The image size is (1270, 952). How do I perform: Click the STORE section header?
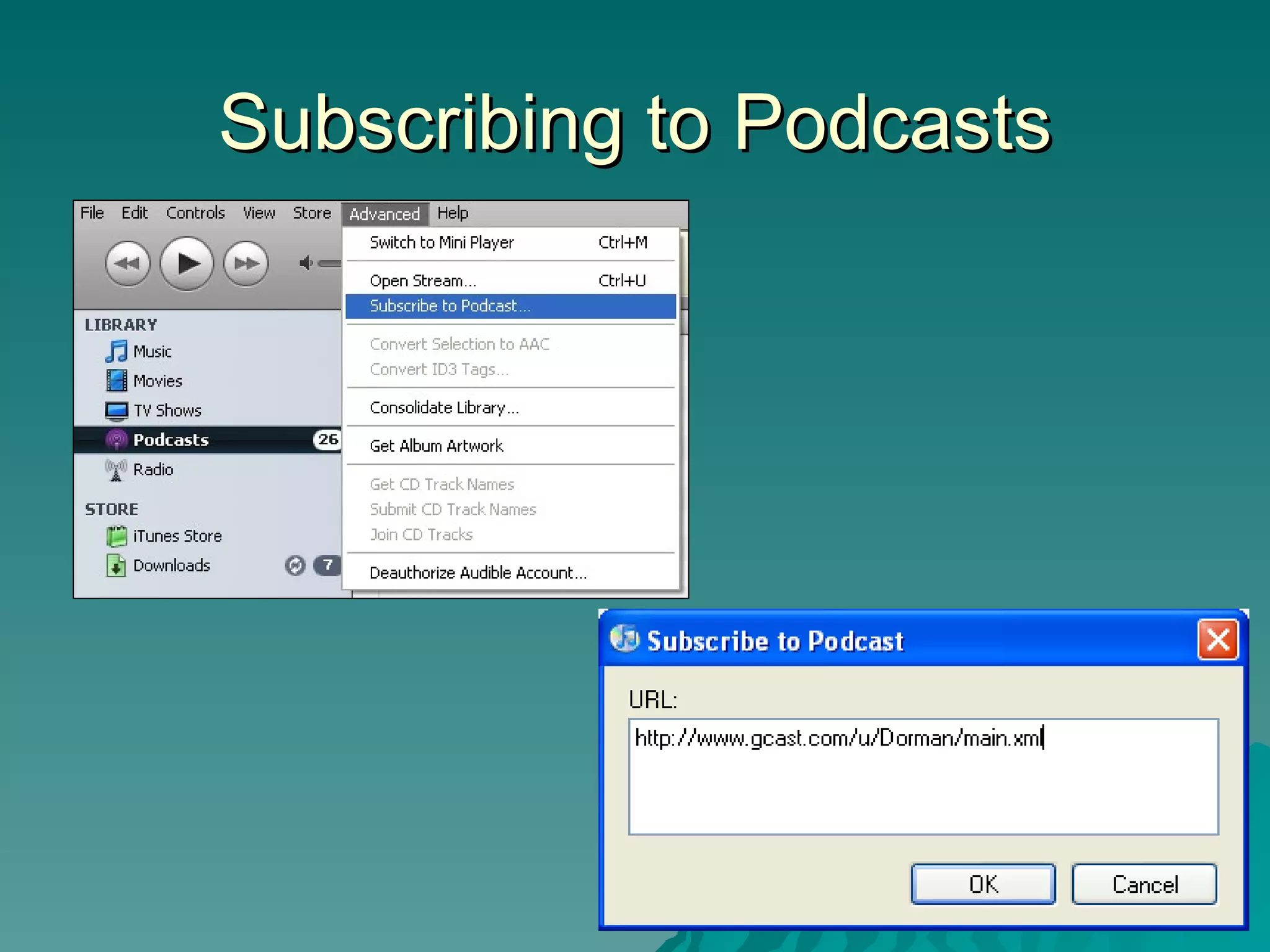112,509
